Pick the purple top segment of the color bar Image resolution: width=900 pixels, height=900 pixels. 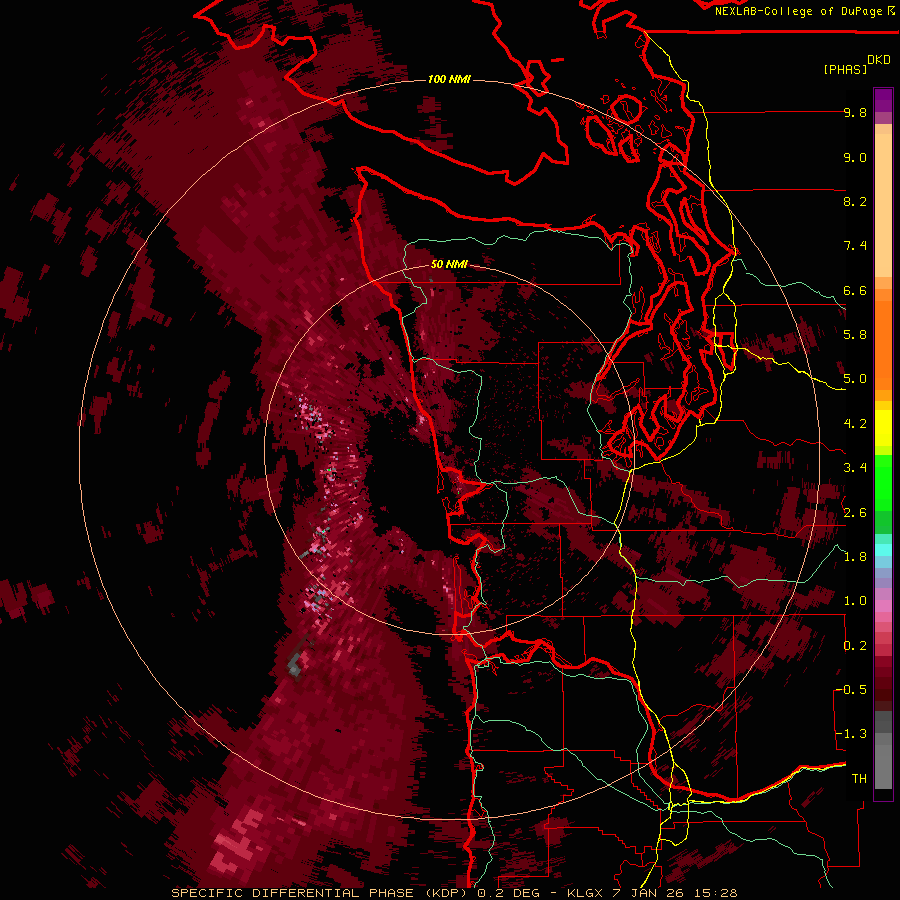(883, 100)
